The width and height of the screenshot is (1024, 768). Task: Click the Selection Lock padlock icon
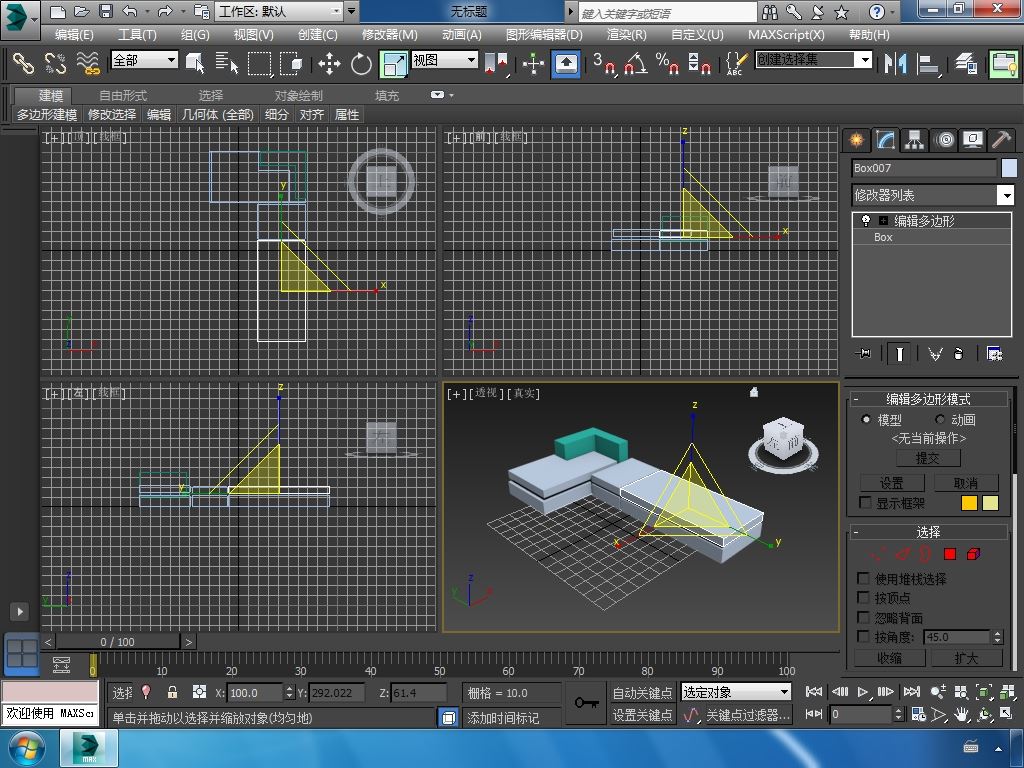(172, 692)
